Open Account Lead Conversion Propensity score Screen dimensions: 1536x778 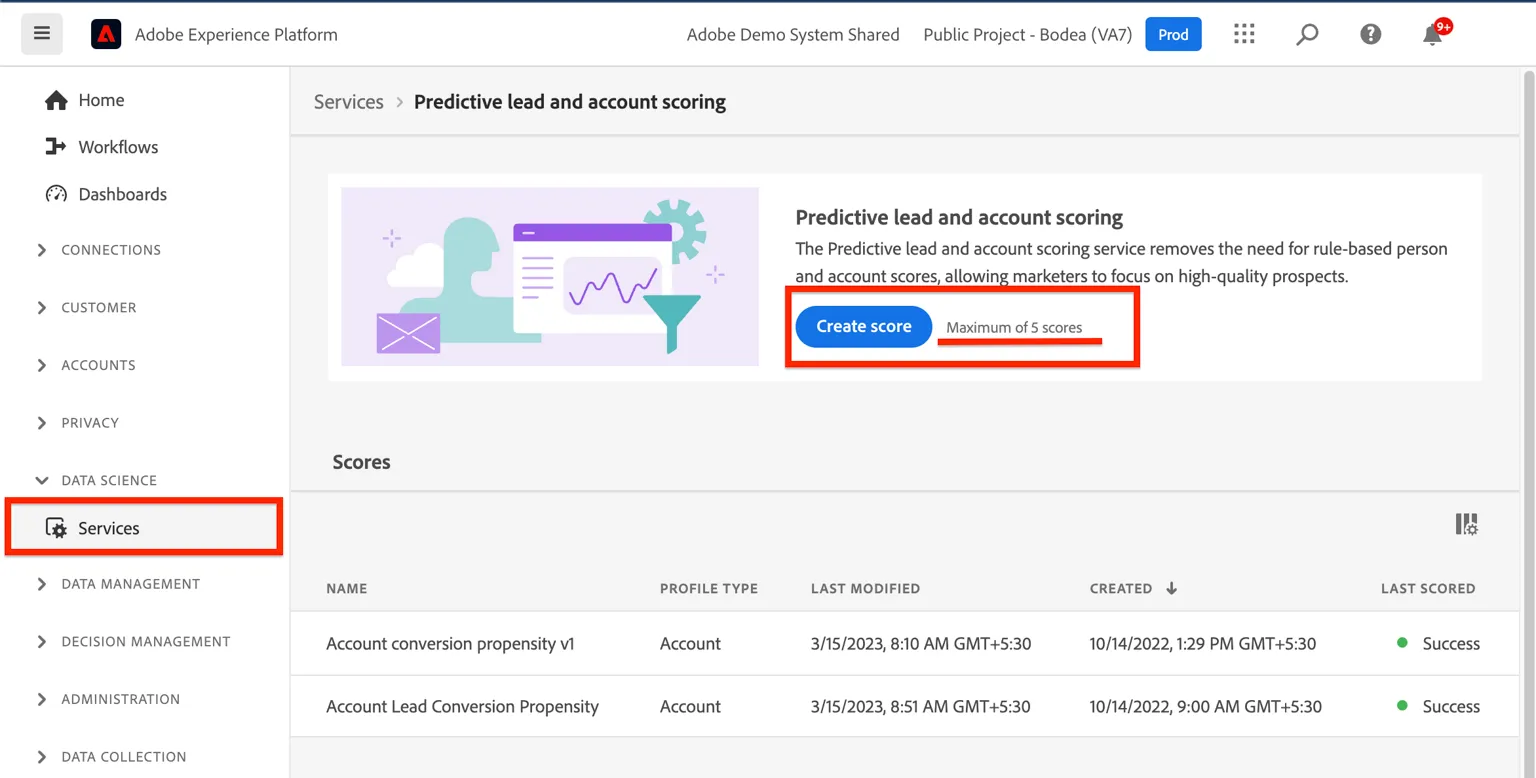click(x=462, y=707)
